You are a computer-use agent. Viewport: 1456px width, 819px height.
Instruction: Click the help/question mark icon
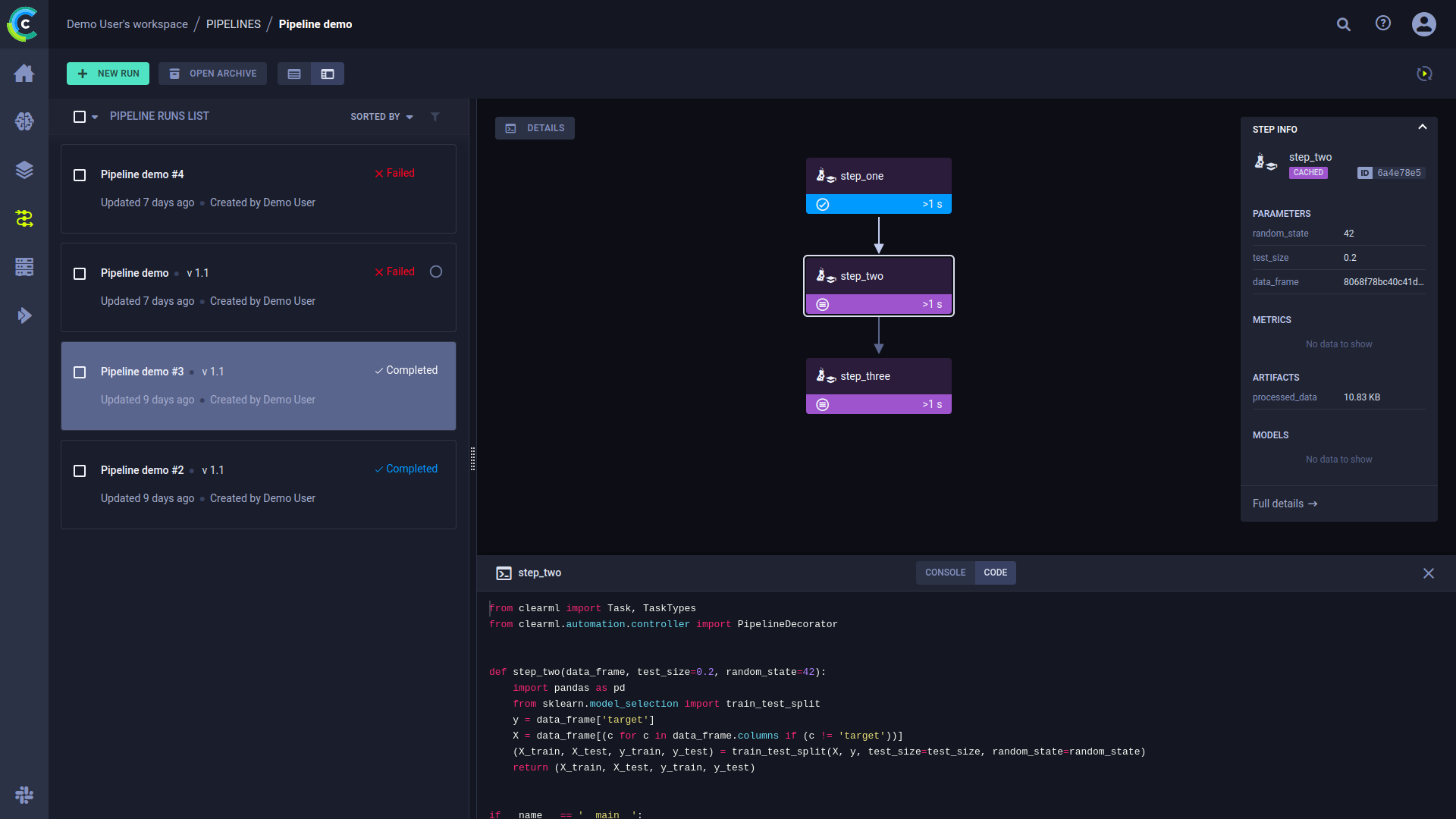pos(1383,24)
